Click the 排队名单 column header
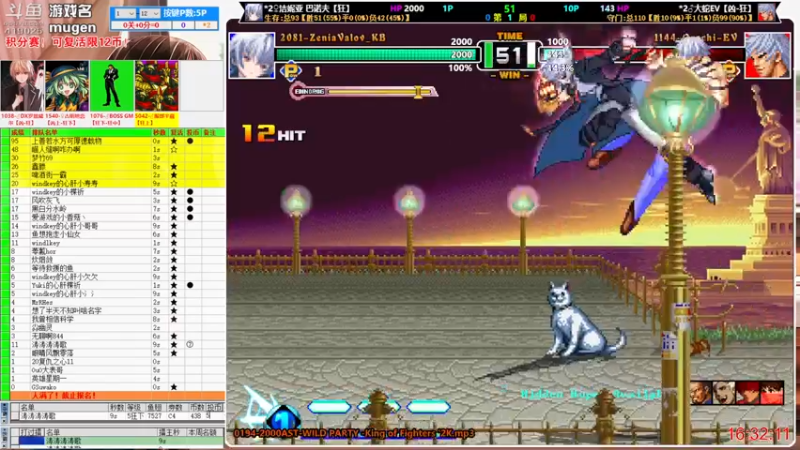 click(x=45, y=132)
